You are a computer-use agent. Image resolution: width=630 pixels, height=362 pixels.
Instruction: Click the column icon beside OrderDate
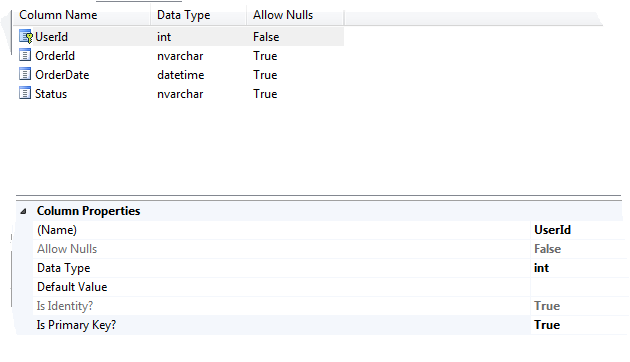tap(25, 74)
